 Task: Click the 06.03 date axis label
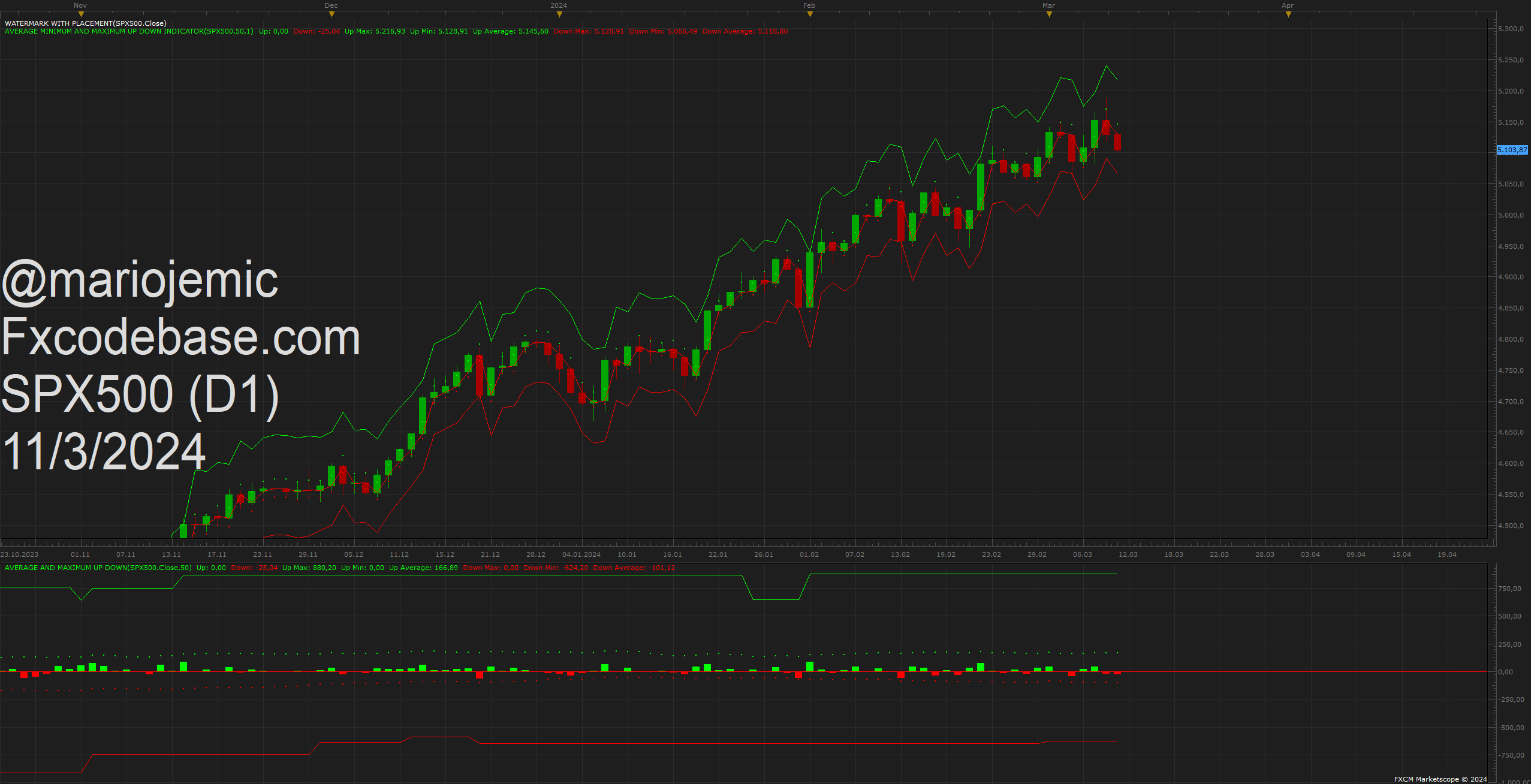click(x=1083, y=554)
